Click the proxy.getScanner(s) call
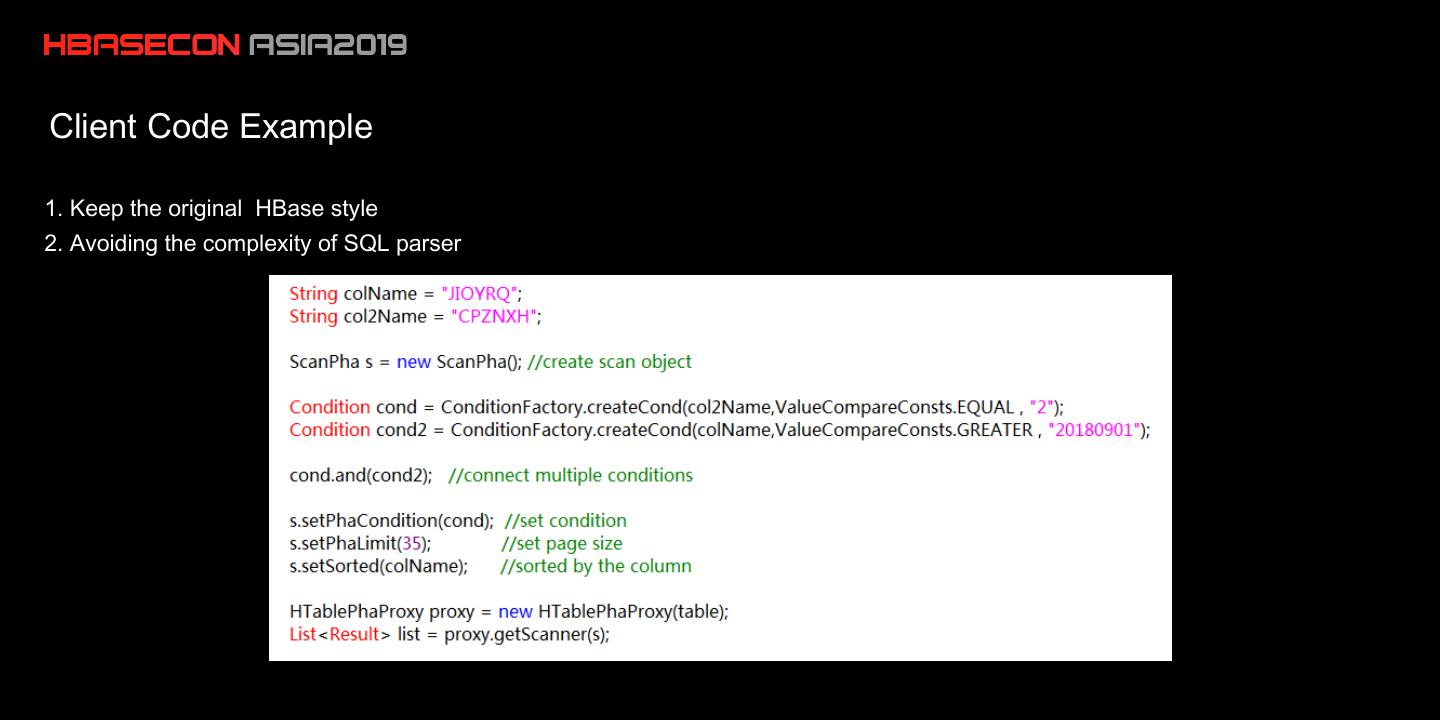Image resolution: width=1440 pixels, height=720 pixels. pos(526,635)
